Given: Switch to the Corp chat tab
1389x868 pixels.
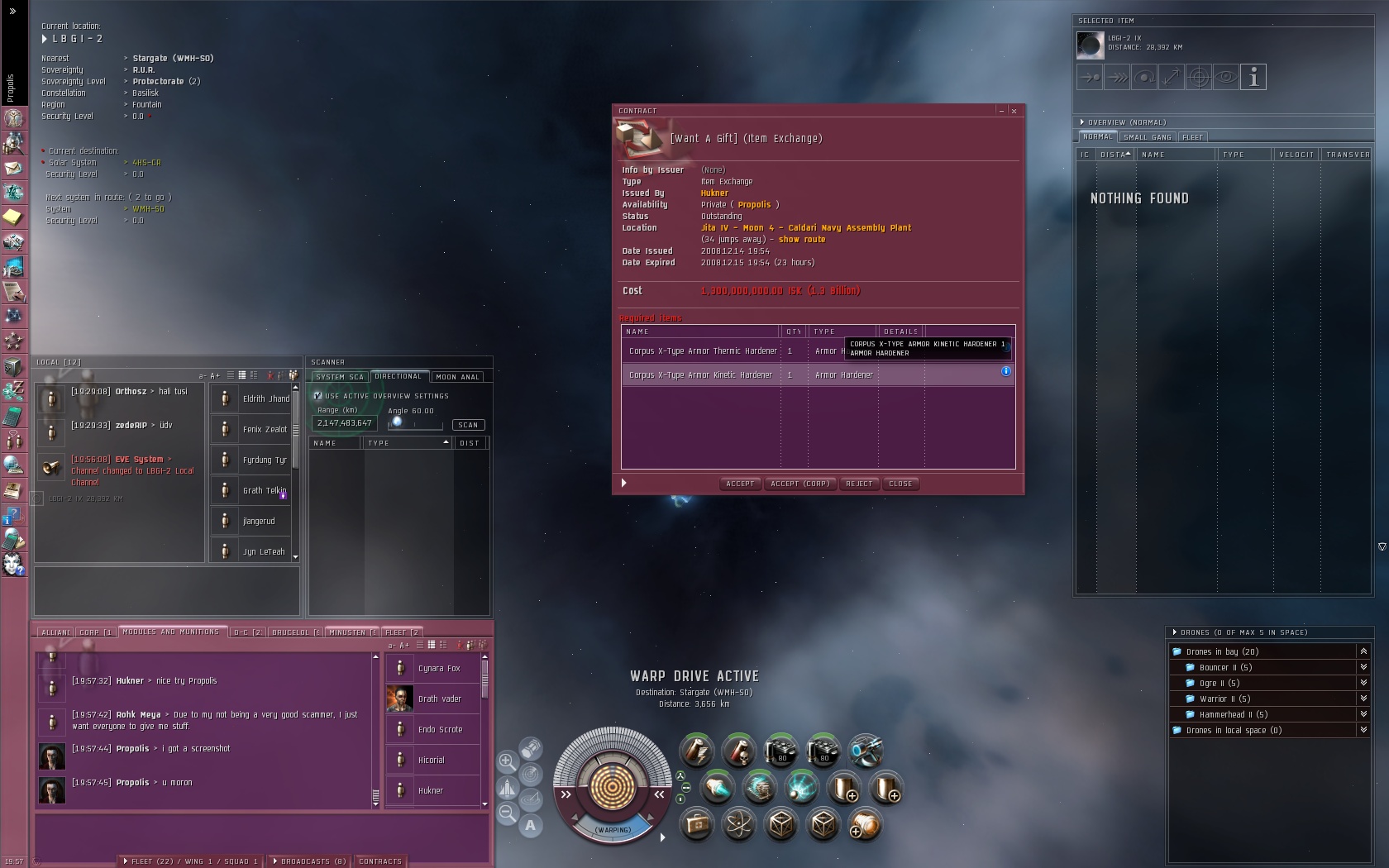Looking at the screenshot, I should click(96, 632).
